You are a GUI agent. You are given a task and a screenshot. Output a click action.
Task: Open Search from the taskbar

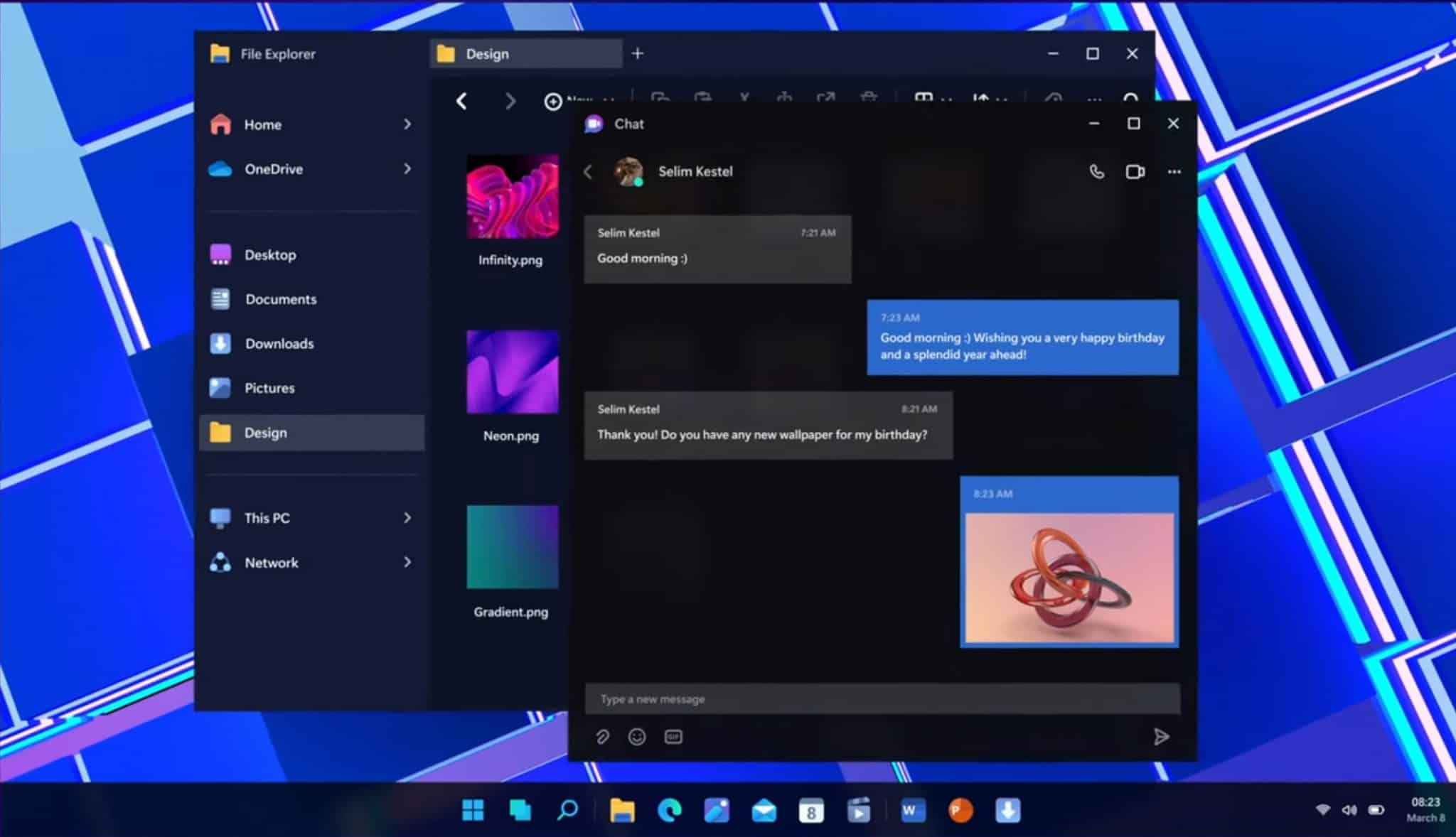567,810
